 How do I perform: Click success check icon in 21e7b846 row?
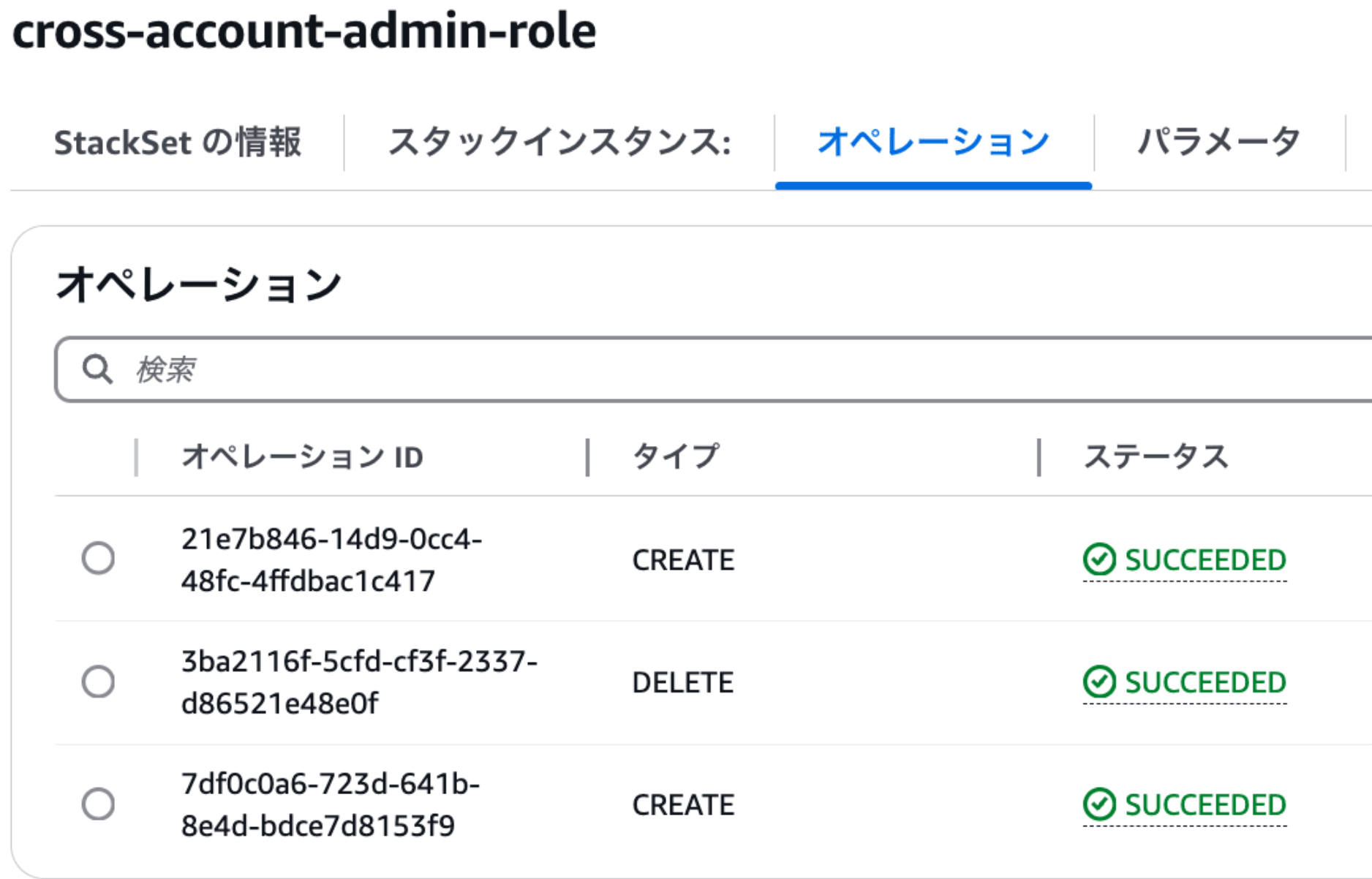tap(1099, 560)
